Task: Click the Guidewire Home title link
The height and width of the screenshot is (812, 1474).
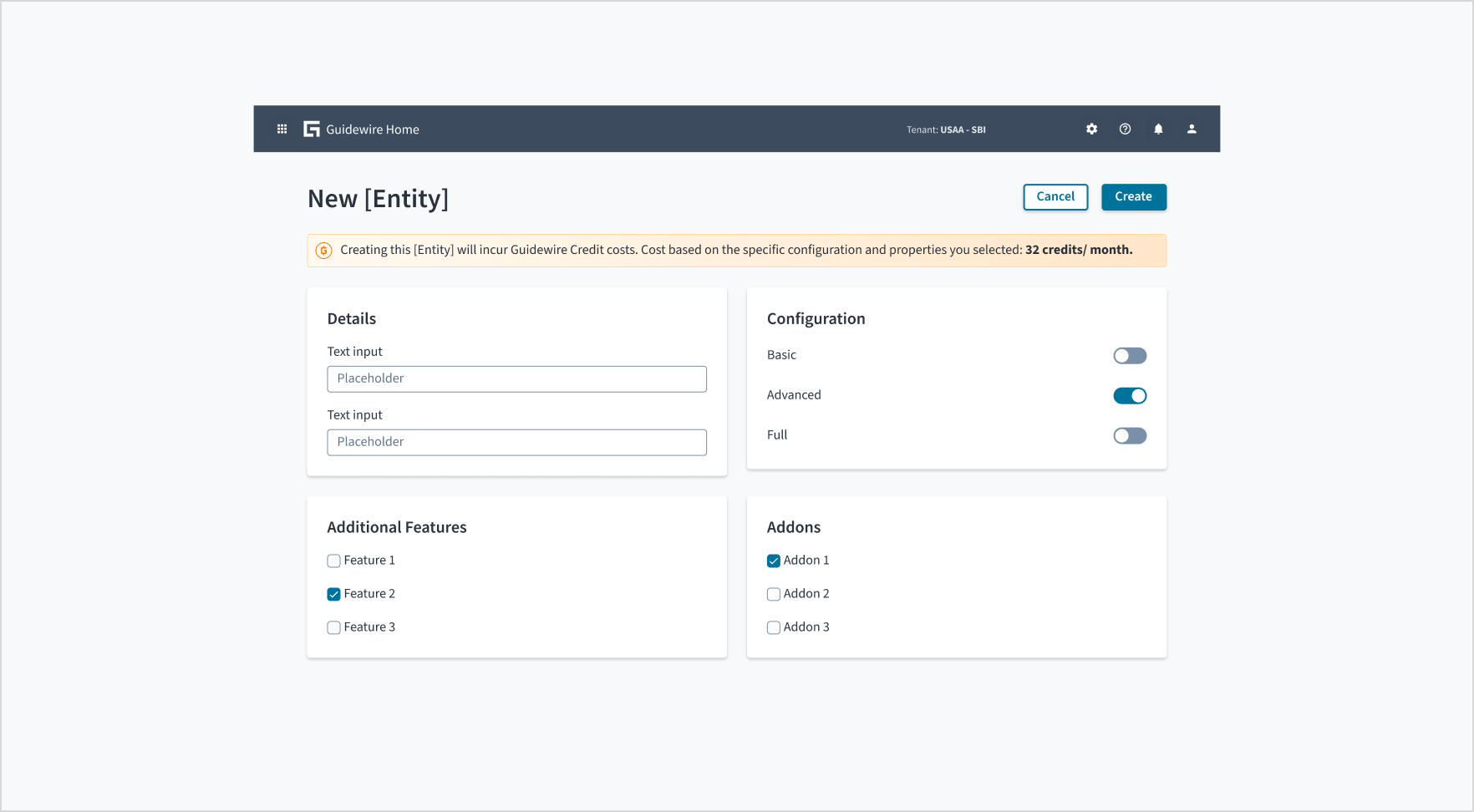Action: [373, 129]
